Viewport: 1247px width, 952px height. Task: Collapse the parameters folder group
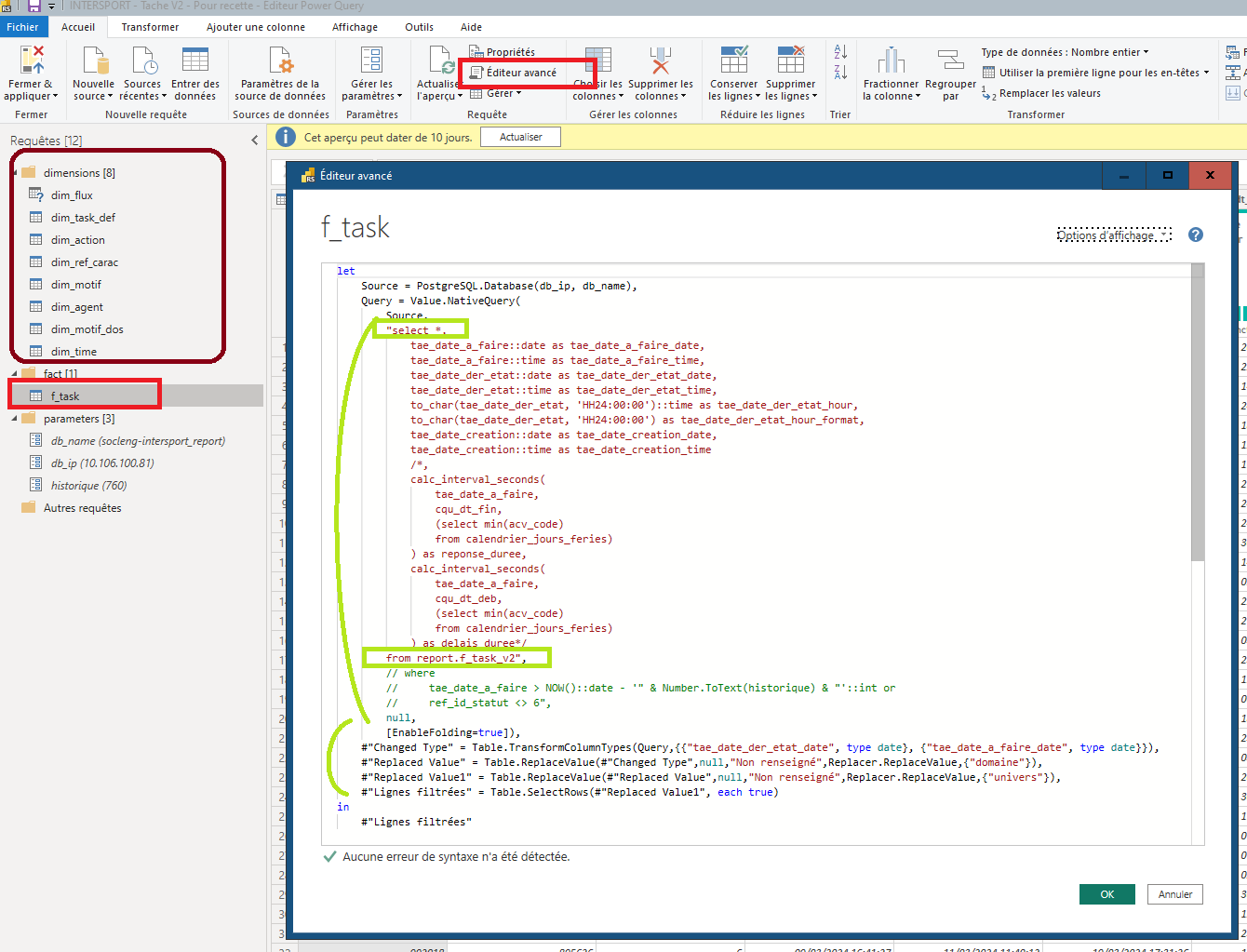coord(15,419)
